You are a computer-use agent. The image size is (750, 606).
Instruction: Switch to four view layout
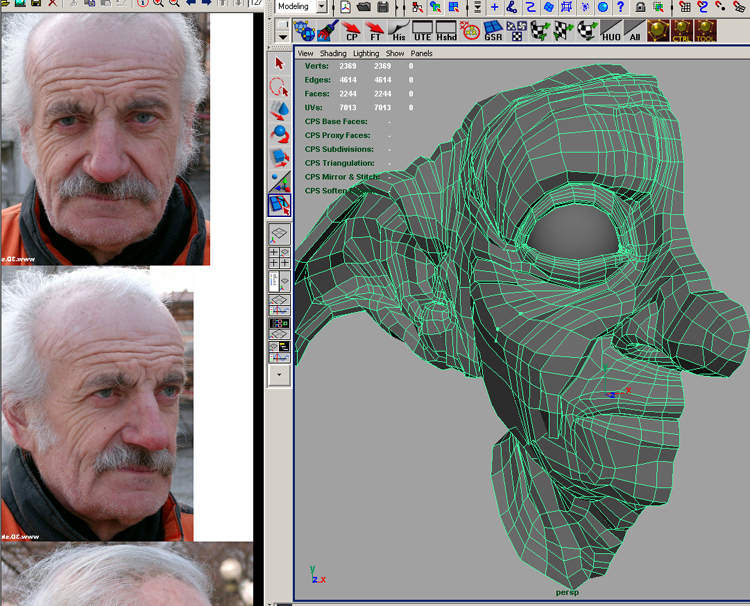pos(280,257)
